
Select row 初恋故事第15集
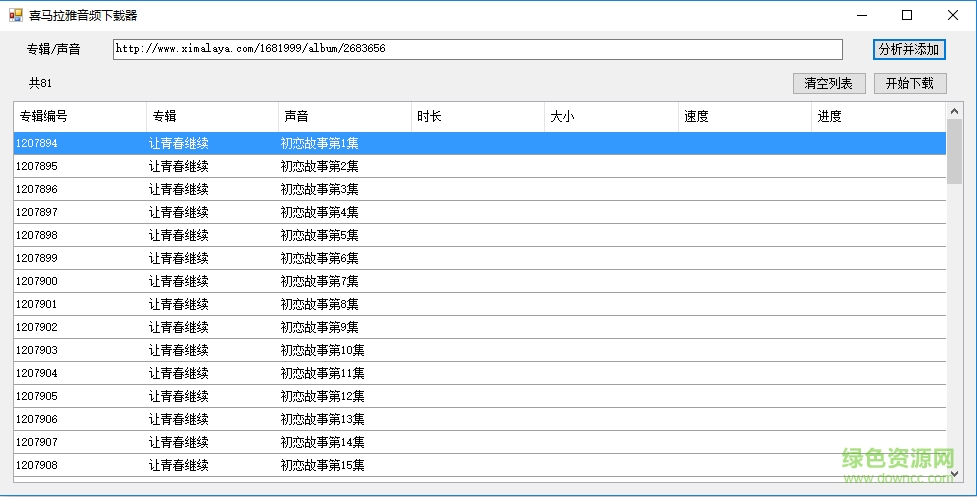(480, 466)
